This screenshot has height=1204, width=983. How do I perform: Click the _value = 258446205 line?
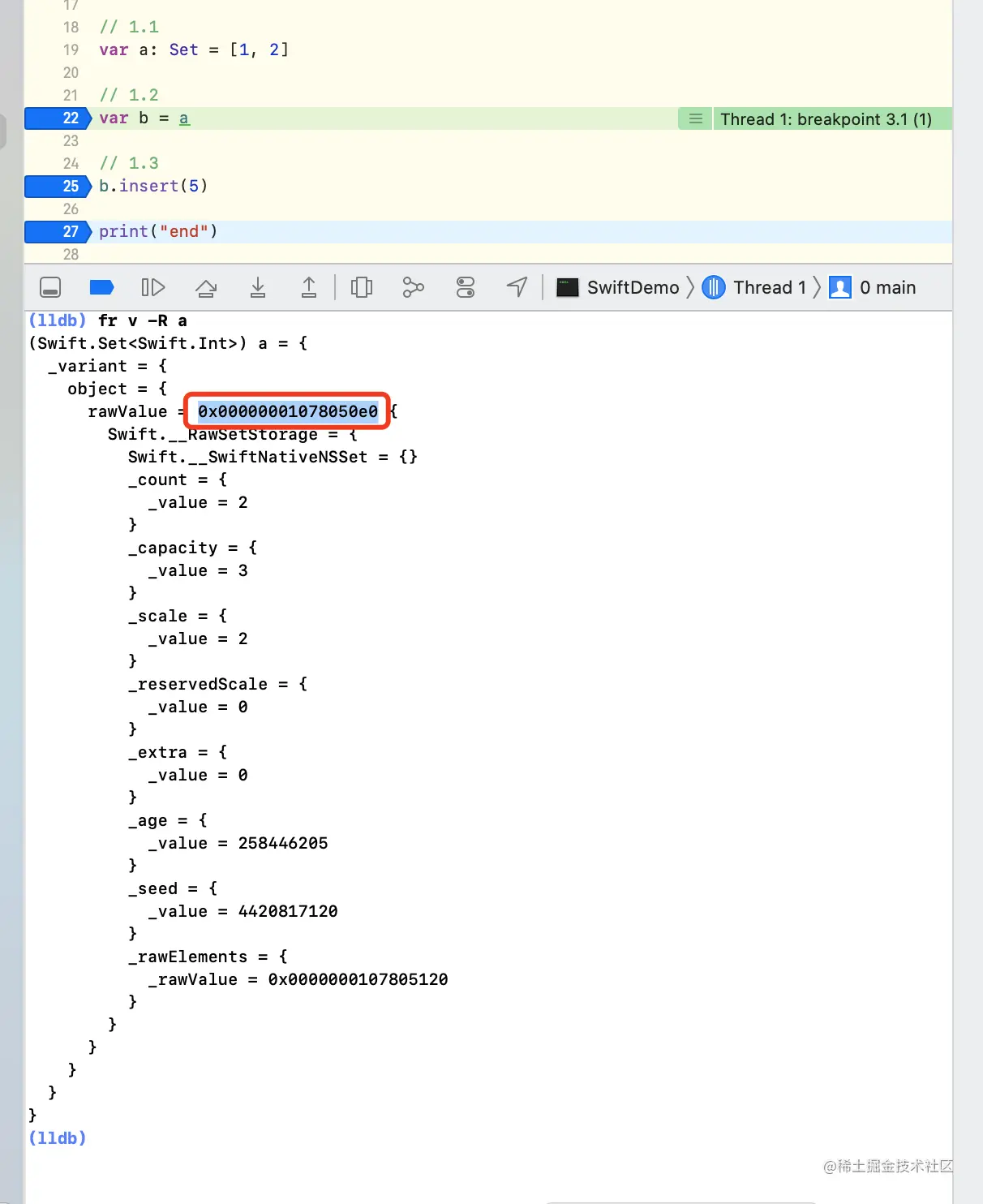[x=238, y=843]
